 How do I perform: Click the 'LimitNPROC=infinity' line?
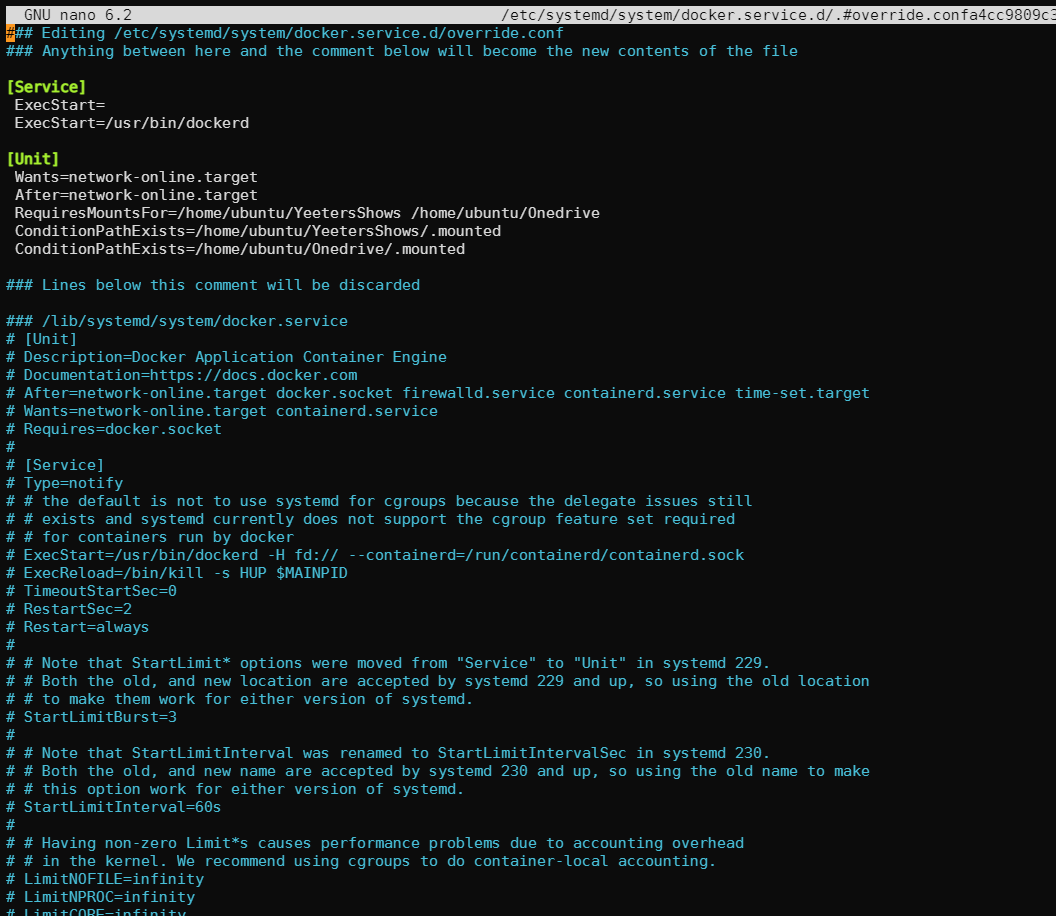coord(100,897)
